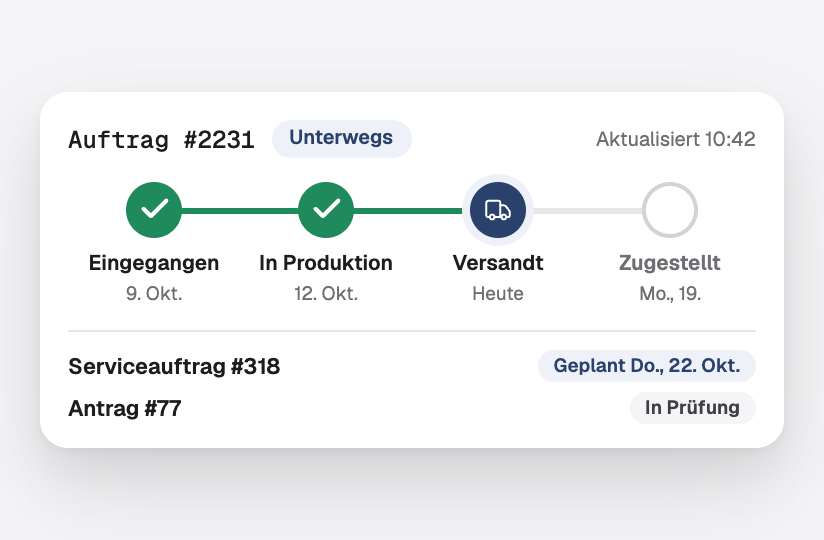Click the In Produktion checkmark step
824x540 pixels.
[326, 210]
